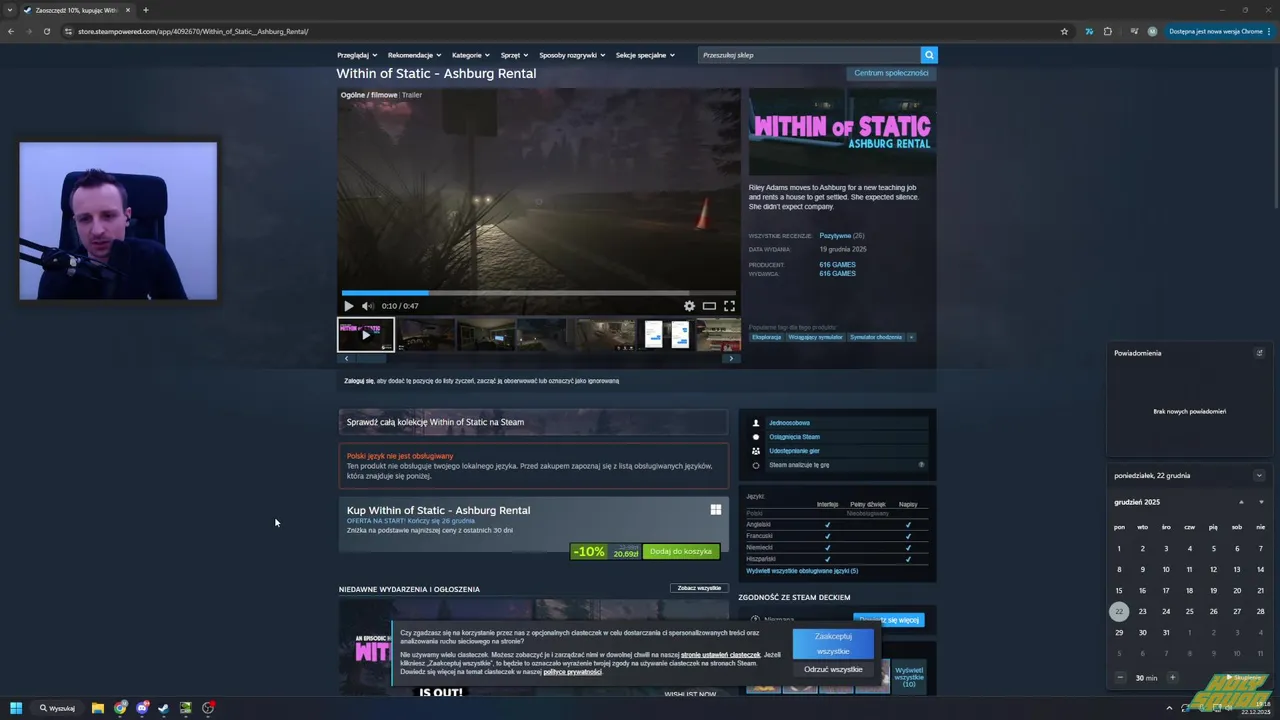Focus the 'Przeszukaj sklep' search field
This screenshot has width=1280, height=720.
click(809, 55)
